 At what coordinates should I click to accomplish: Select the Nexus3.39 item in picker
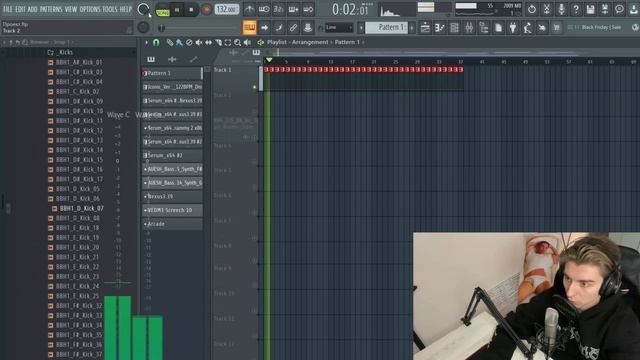click(172, 196)
